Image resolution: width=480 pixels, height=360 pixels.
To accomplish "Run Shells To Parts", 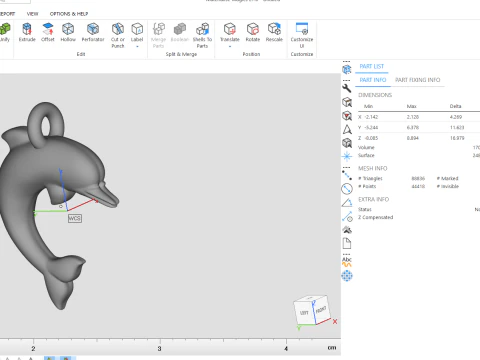I will [x=202, y=35].
